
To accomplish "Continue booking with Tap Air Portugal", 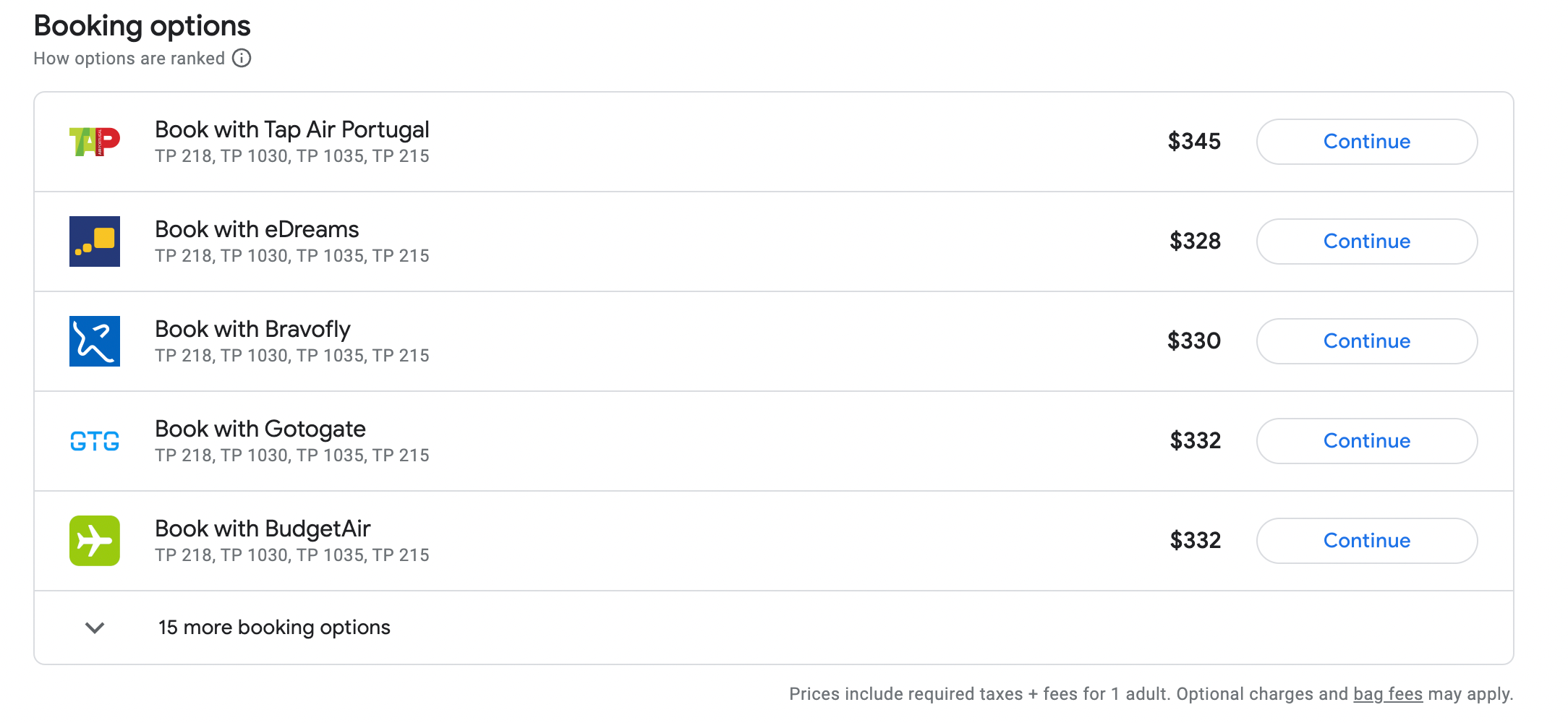I will click(x=1366, y=142).
